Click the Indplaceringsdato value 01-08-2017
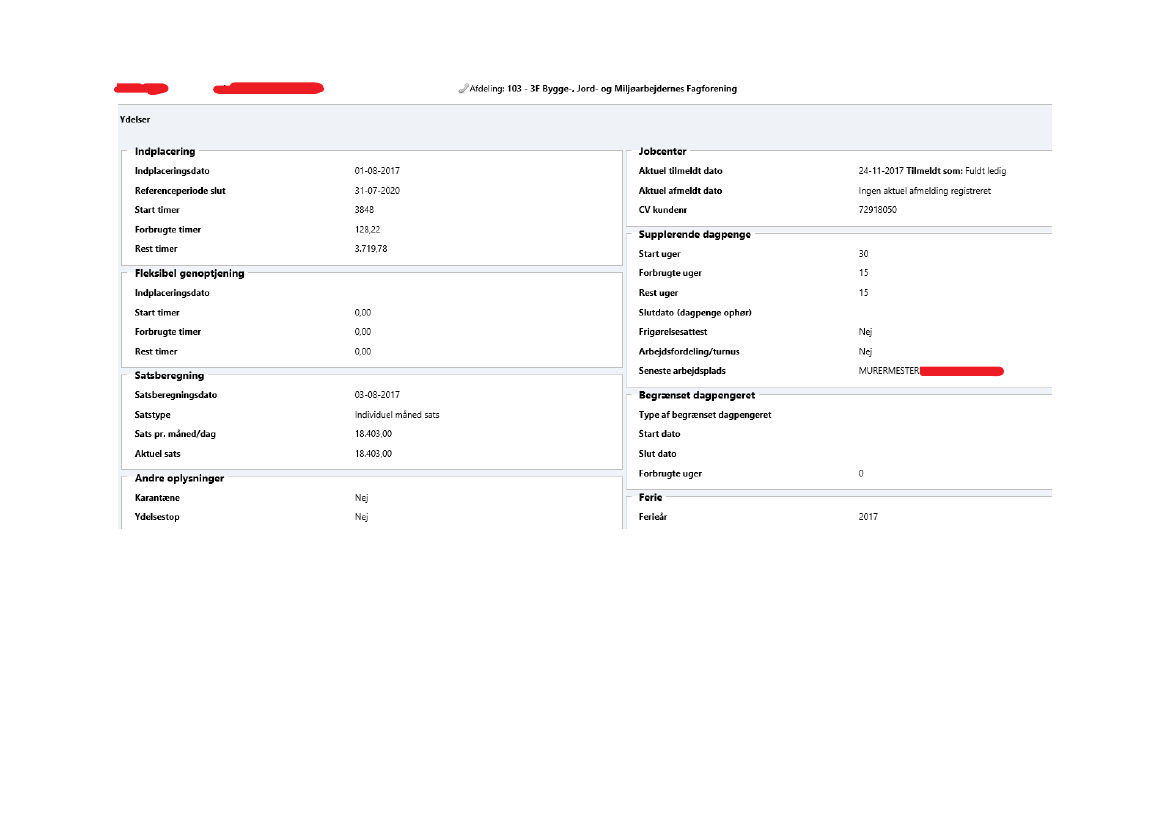 [x=377, y=171]
